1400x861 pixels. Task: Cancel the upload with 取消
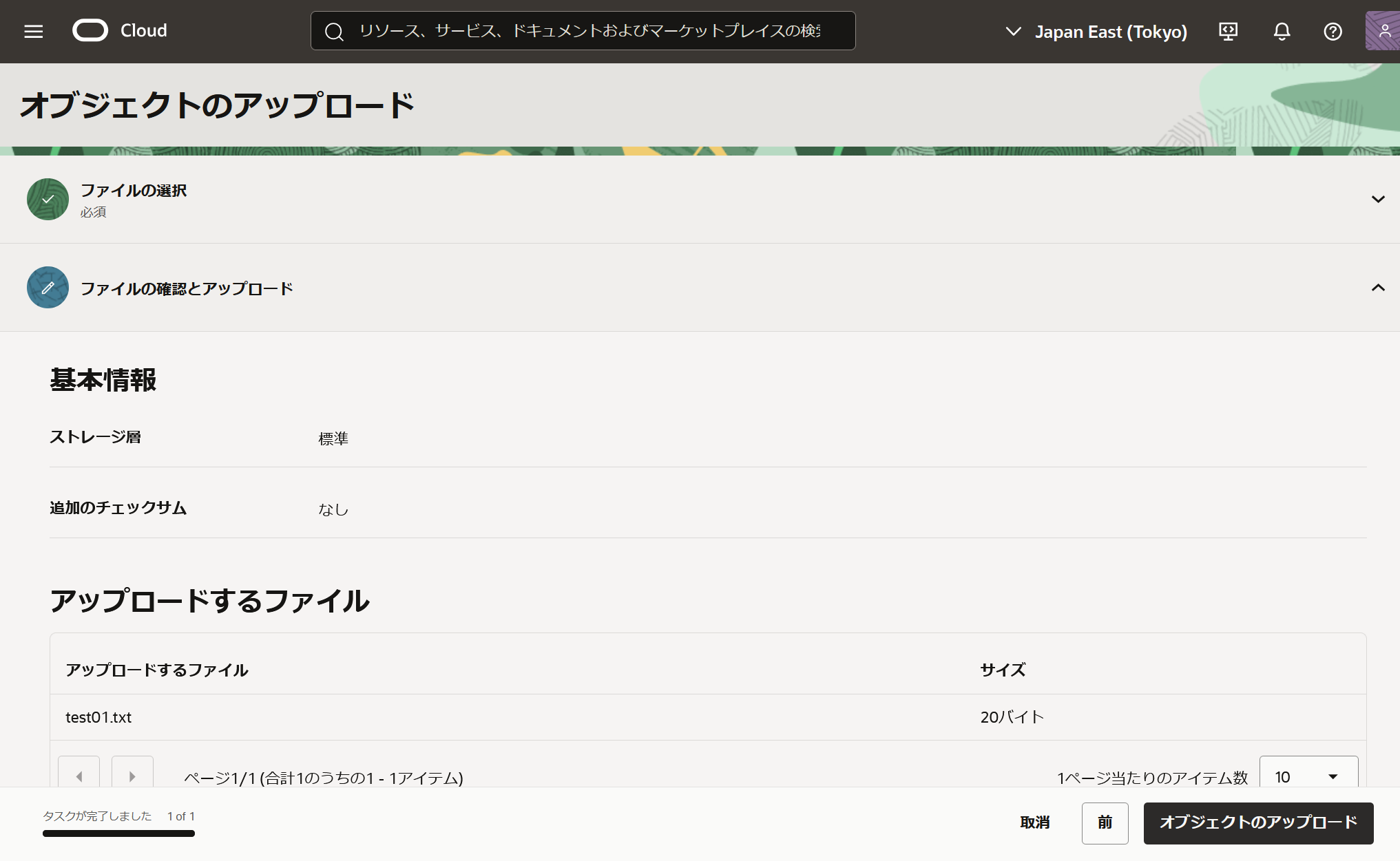tap(1035, 822)
